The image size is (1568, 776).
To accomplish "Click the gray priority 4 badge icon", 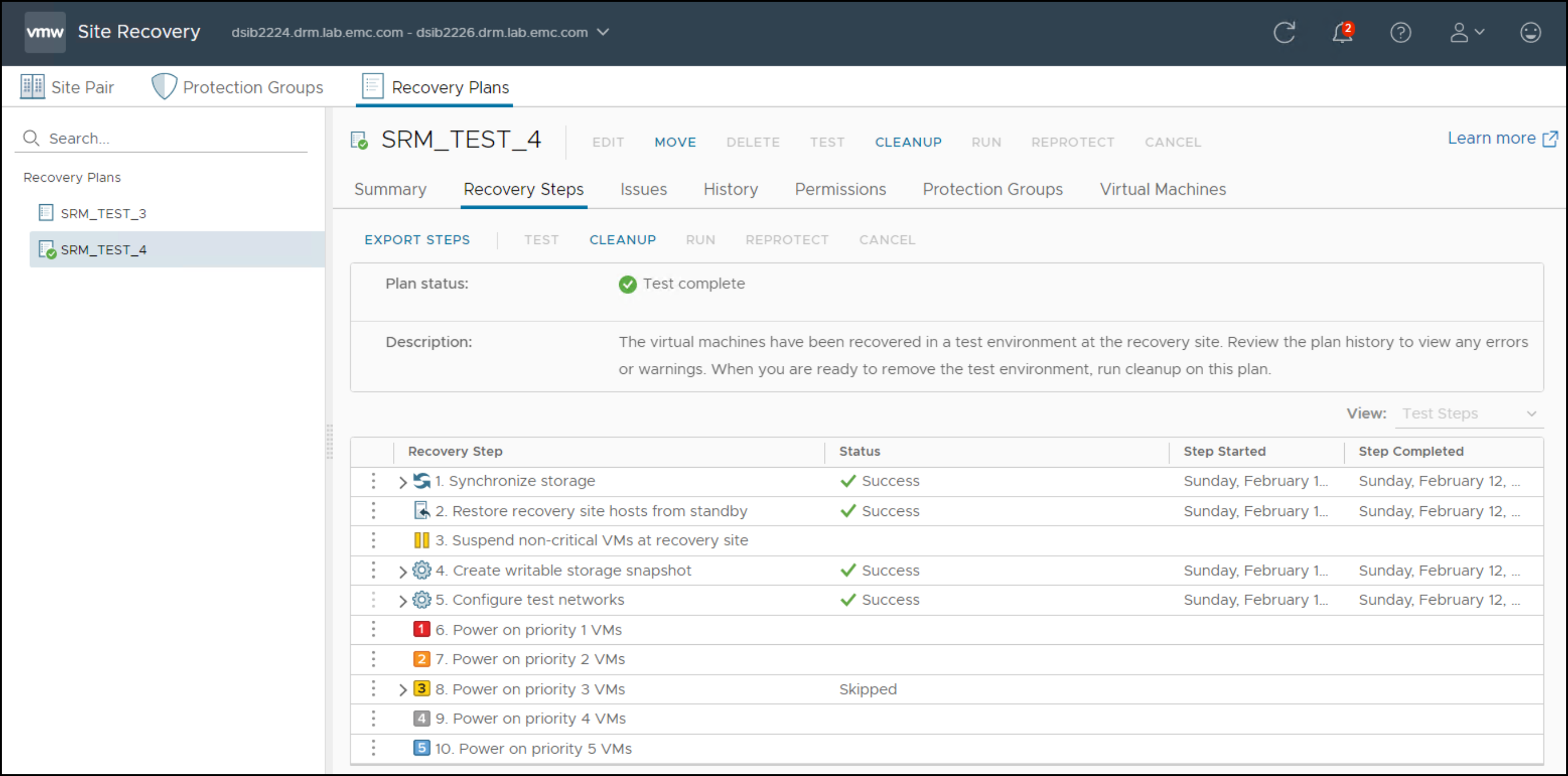I will tap(421, 719).
